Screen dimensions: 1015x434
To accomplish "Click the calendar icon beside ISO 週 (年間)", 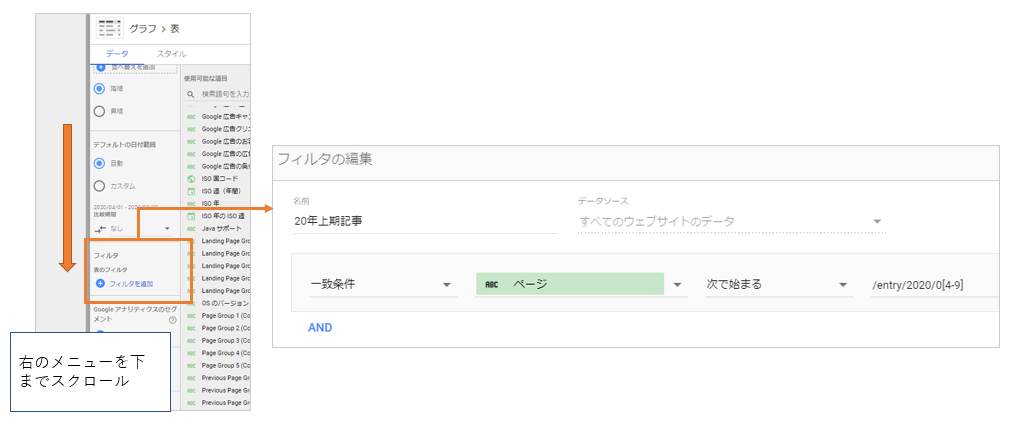I will [x=191, y=191].
